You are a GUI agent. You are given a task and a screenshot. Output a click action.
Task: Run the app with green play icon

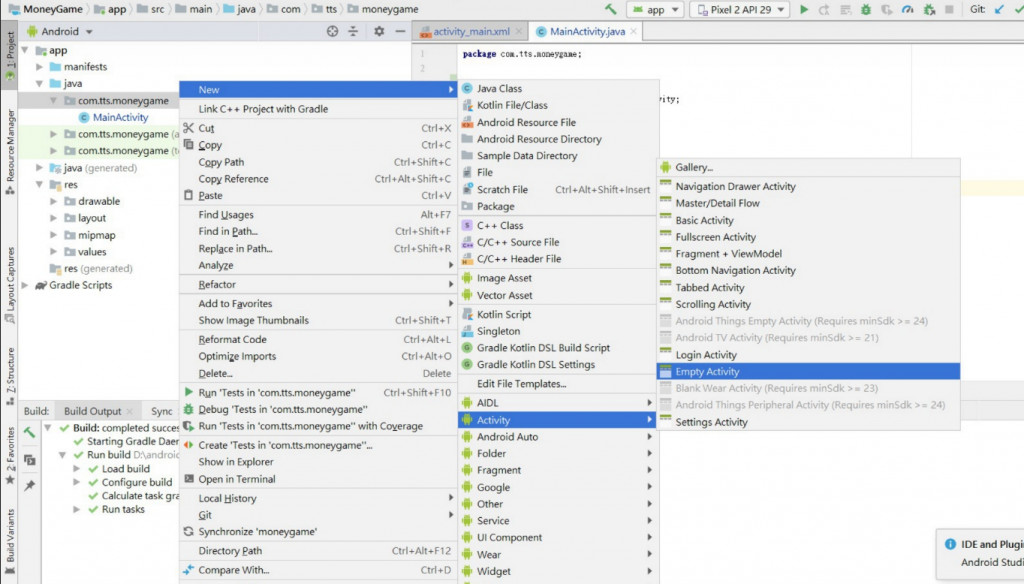[804, 9]
